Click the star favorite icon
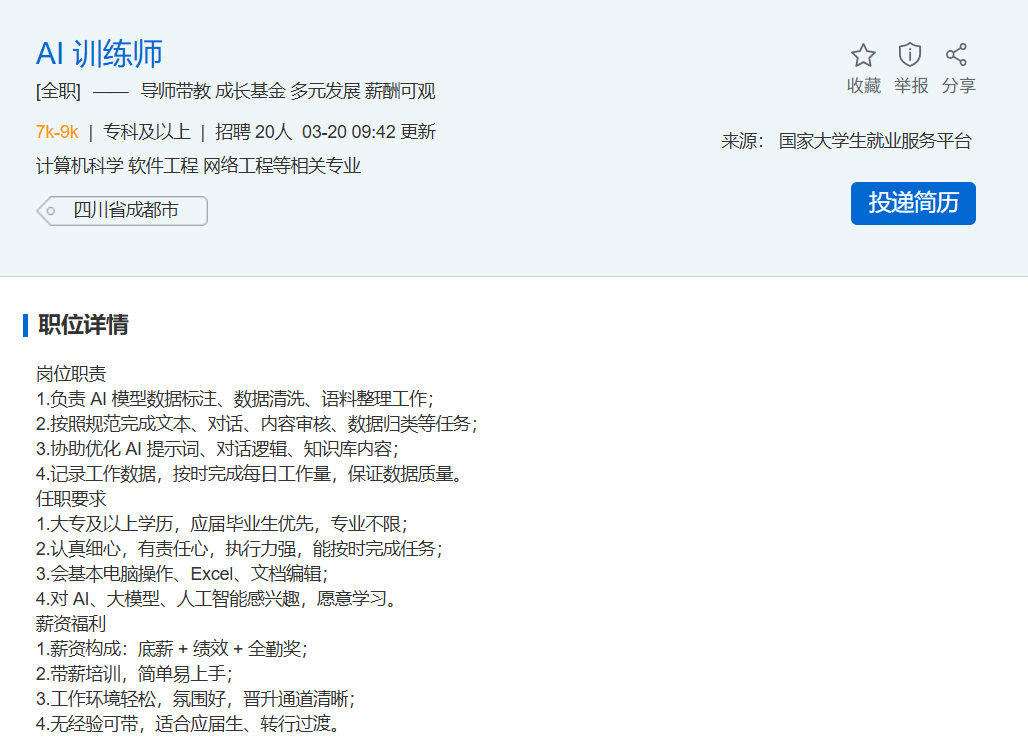This screenshot has height=755, width=1028. tap(863, 55)
